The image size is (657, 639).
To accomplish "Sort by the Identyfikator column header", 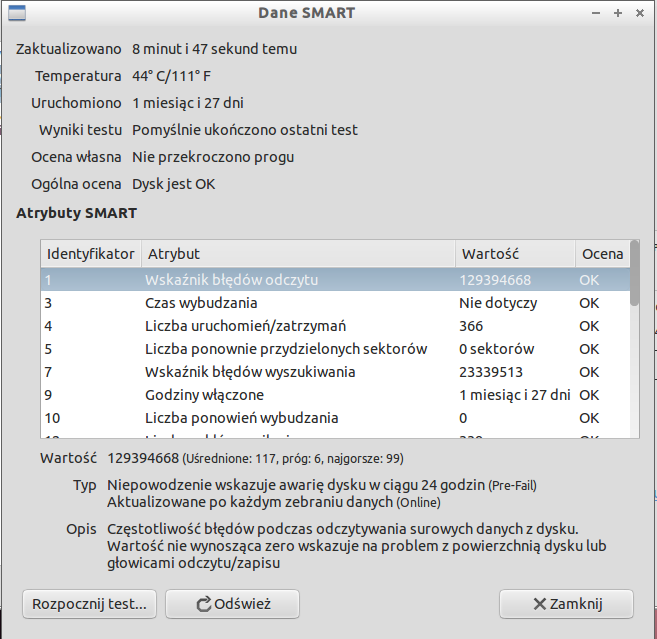I will [90, 254].
